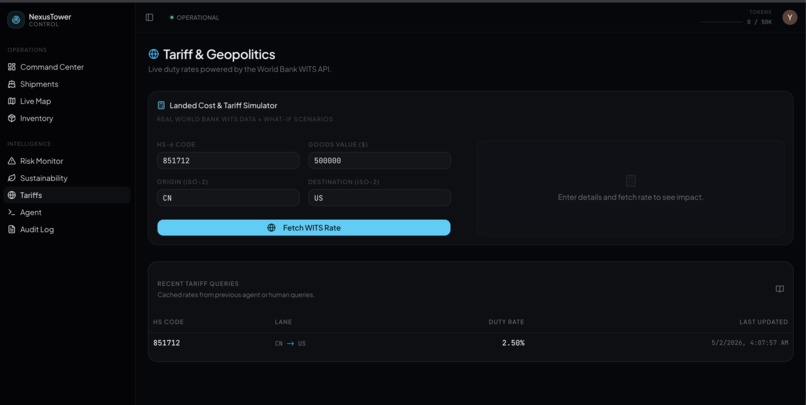
Task: Open Agent page
Action: [x=67, y=212]
